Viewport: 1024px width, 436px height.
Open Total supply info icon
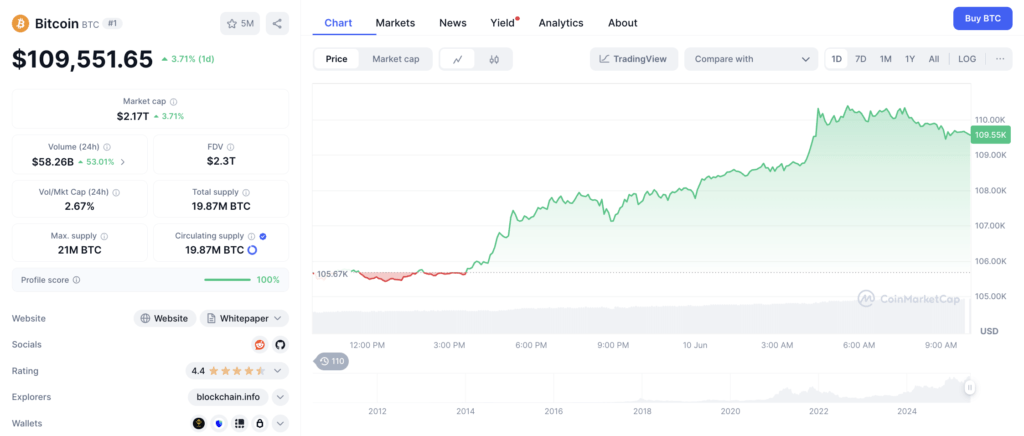(247, 193)
